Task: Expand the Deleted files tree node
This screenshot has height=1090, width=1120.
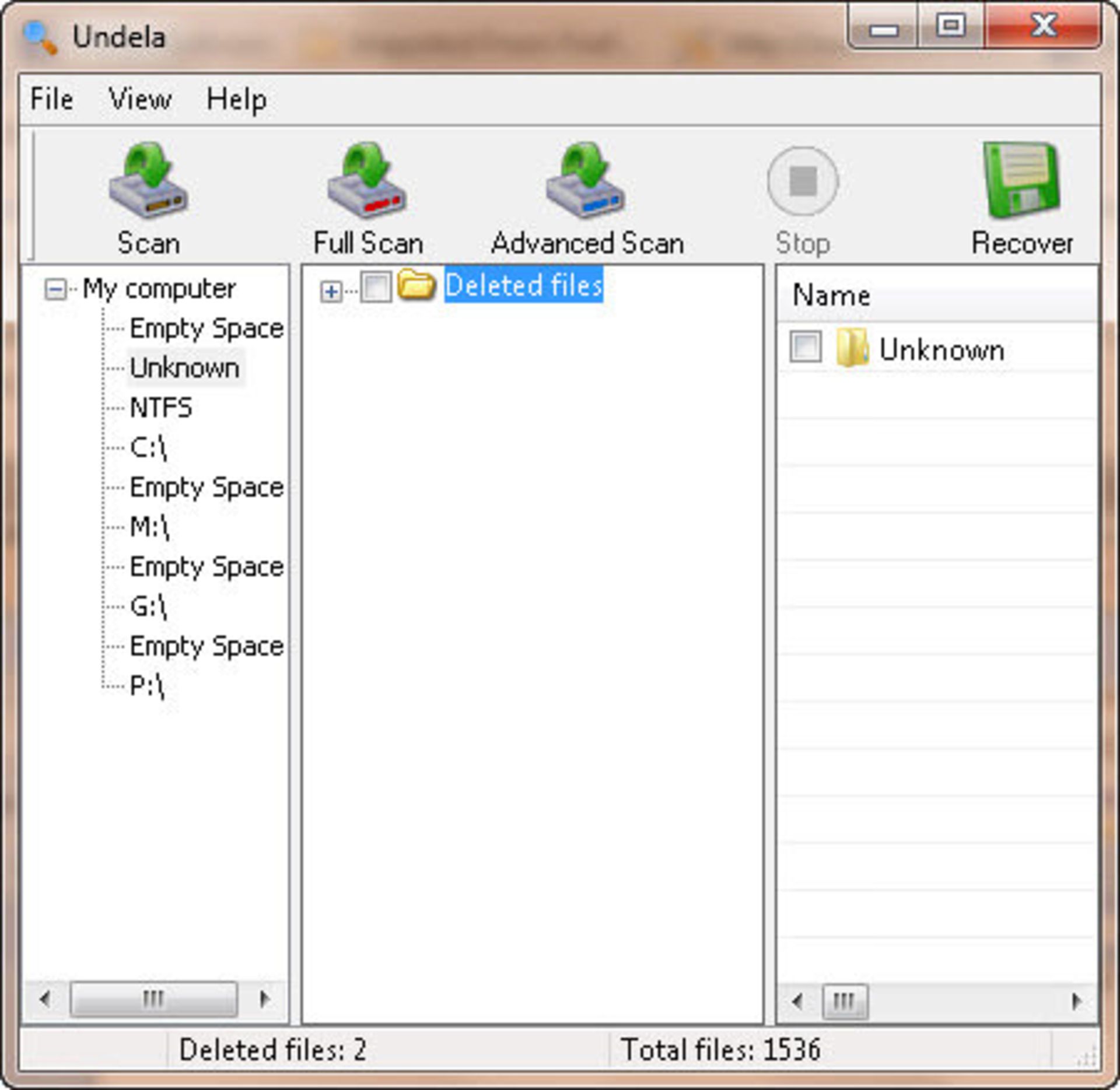Action: point(331,290)
